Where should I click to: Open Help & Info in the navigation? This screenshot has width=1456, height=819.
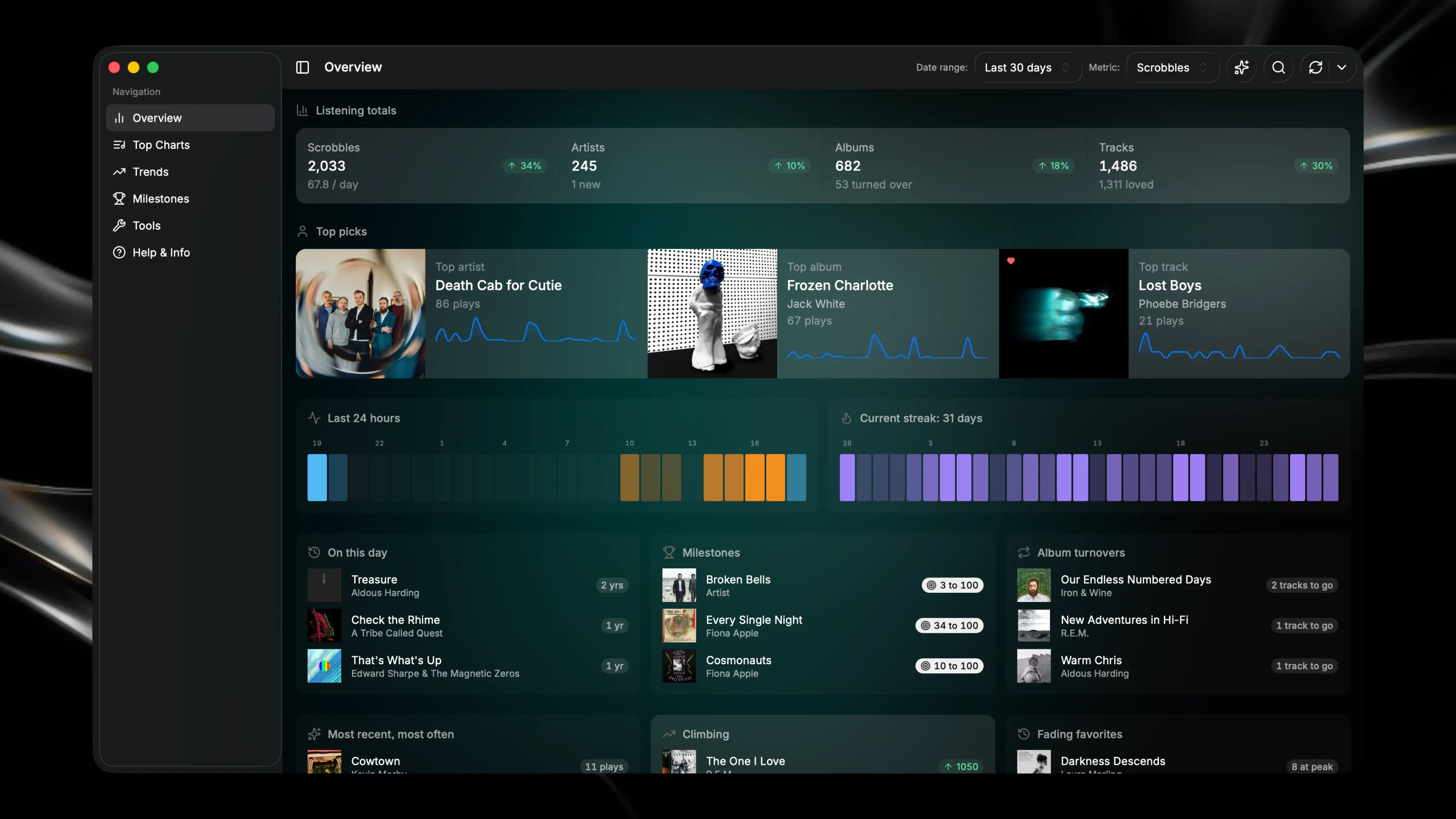click(x=190, y=253)
